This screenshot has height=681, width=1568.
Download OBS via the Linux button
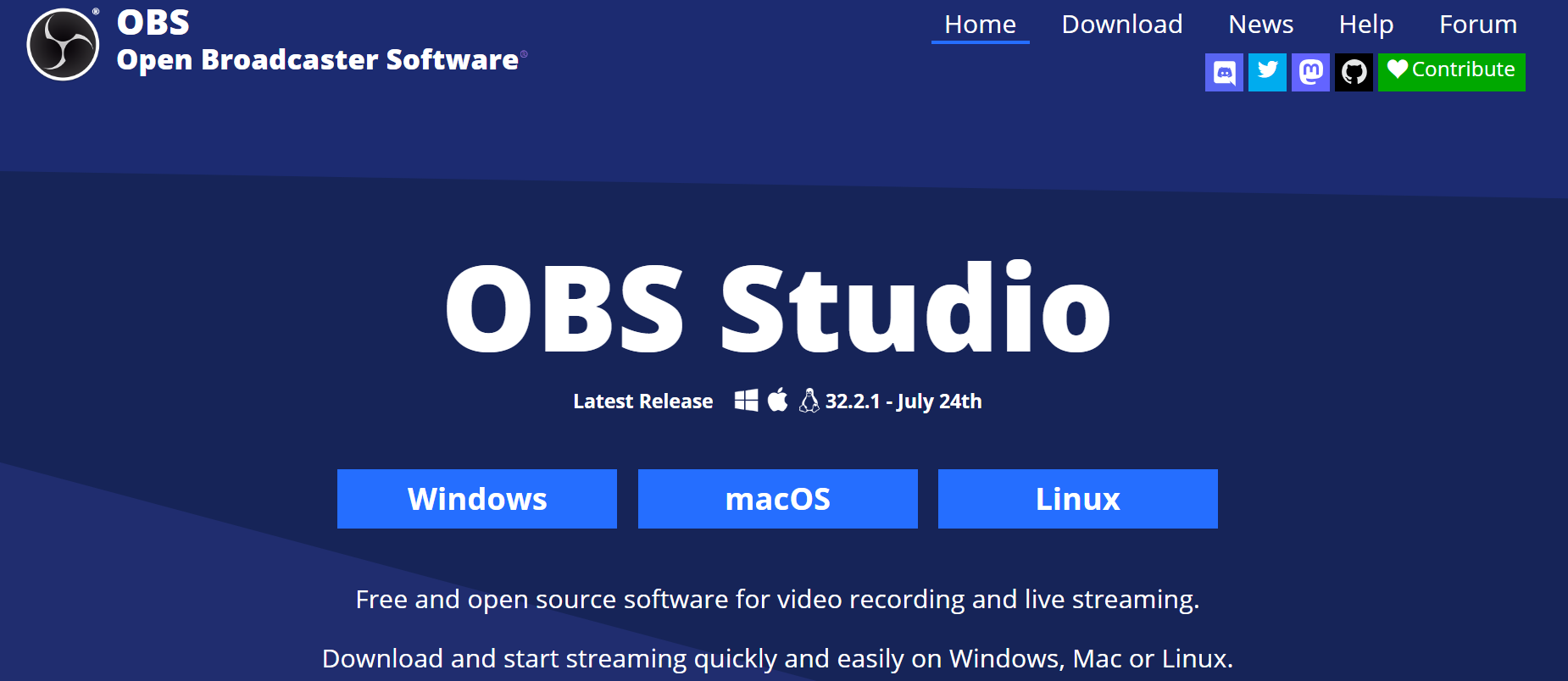pos(1078,499)
